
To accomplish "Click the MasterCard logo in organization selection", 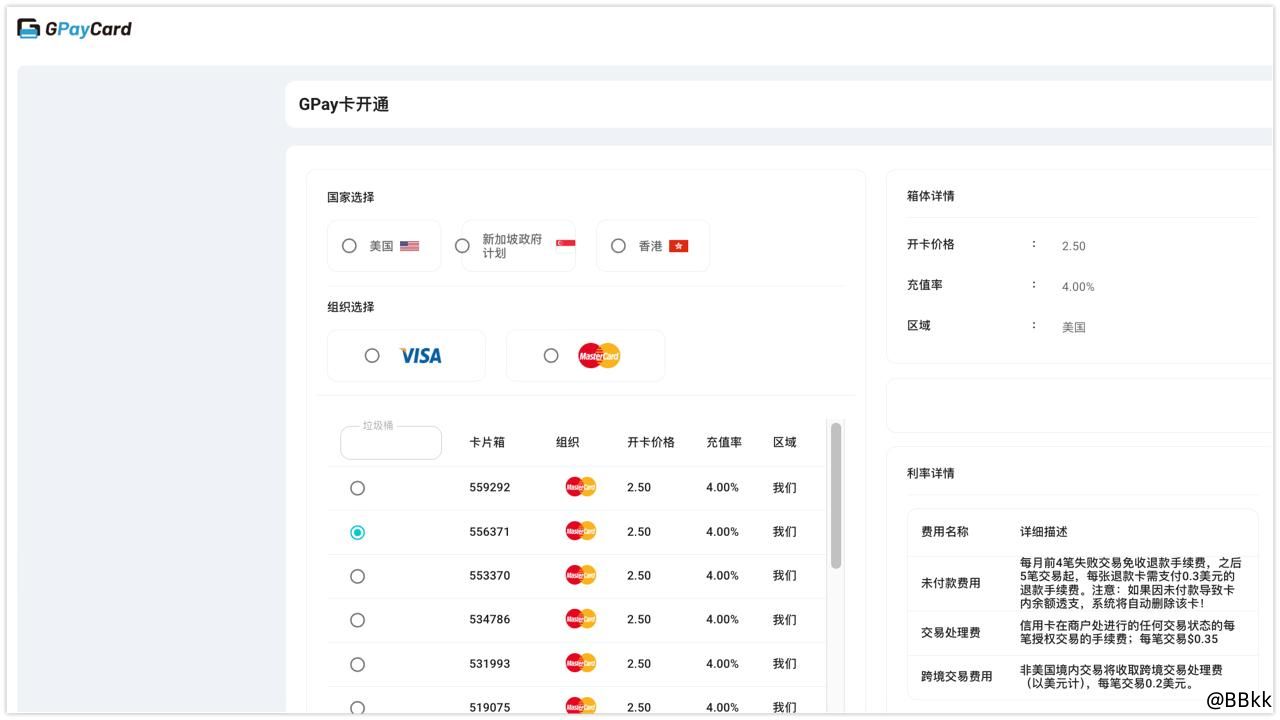I will (599, 355).
